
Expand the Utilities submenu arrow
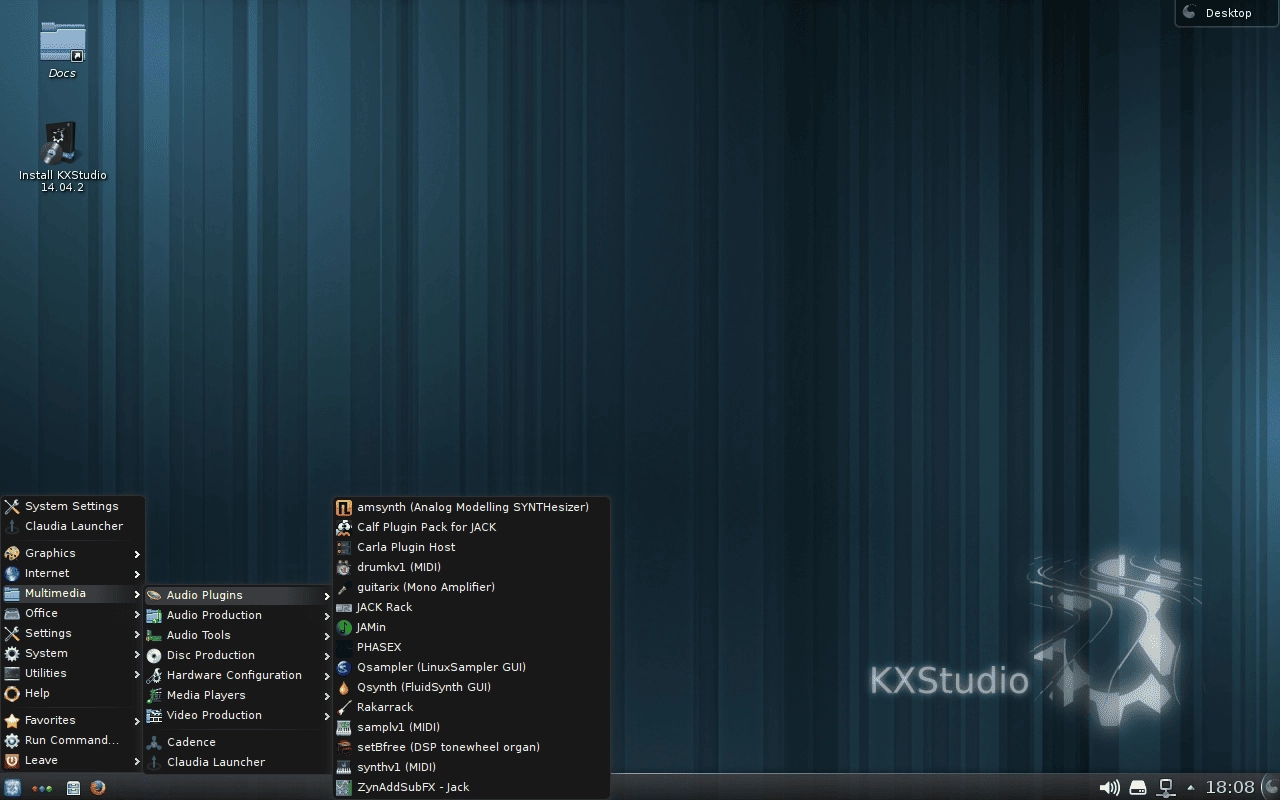pos(137,674)
